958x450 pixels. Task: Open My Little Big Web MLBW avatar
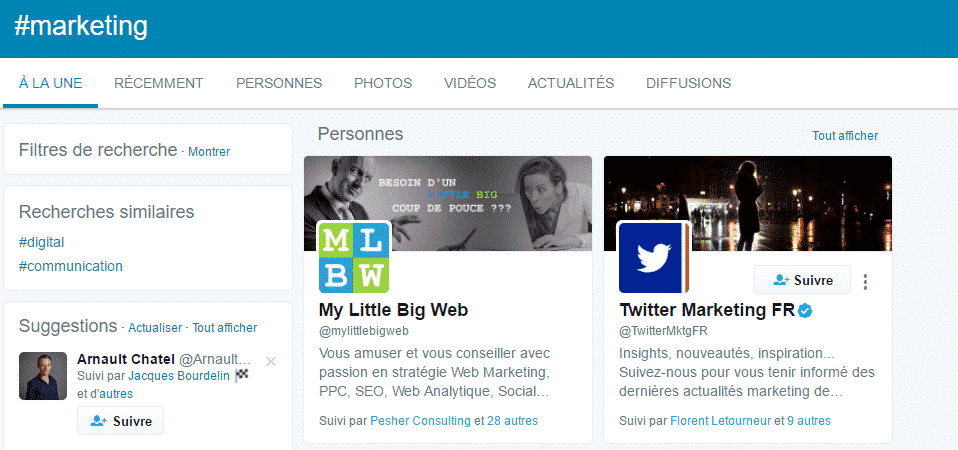pyautogui.click(x=354, y=257)
